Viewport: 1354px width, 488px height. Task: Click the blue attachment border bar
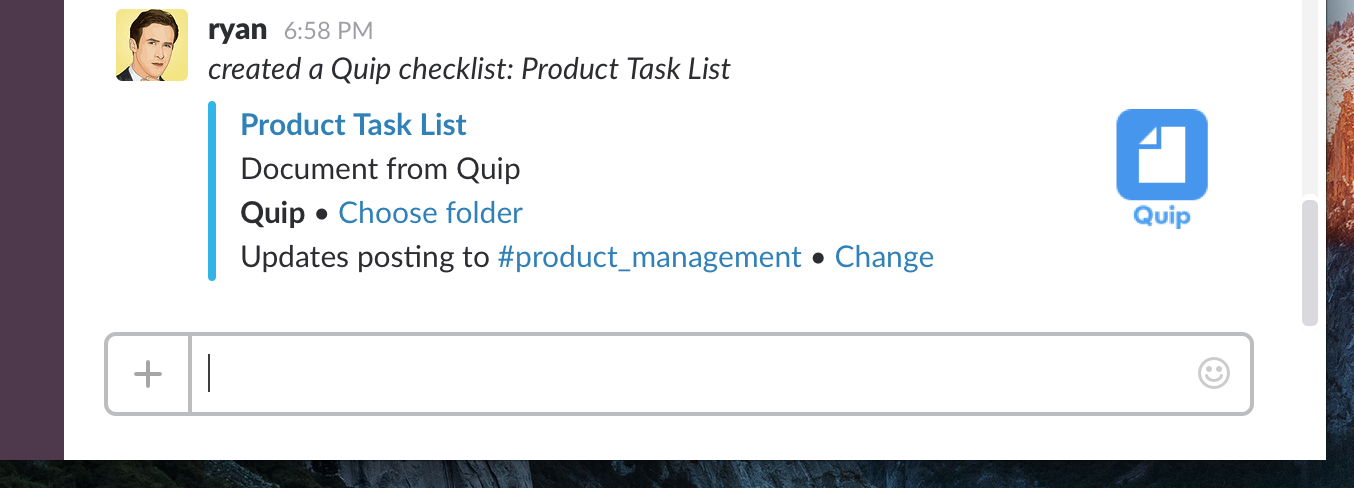(212, 190)
